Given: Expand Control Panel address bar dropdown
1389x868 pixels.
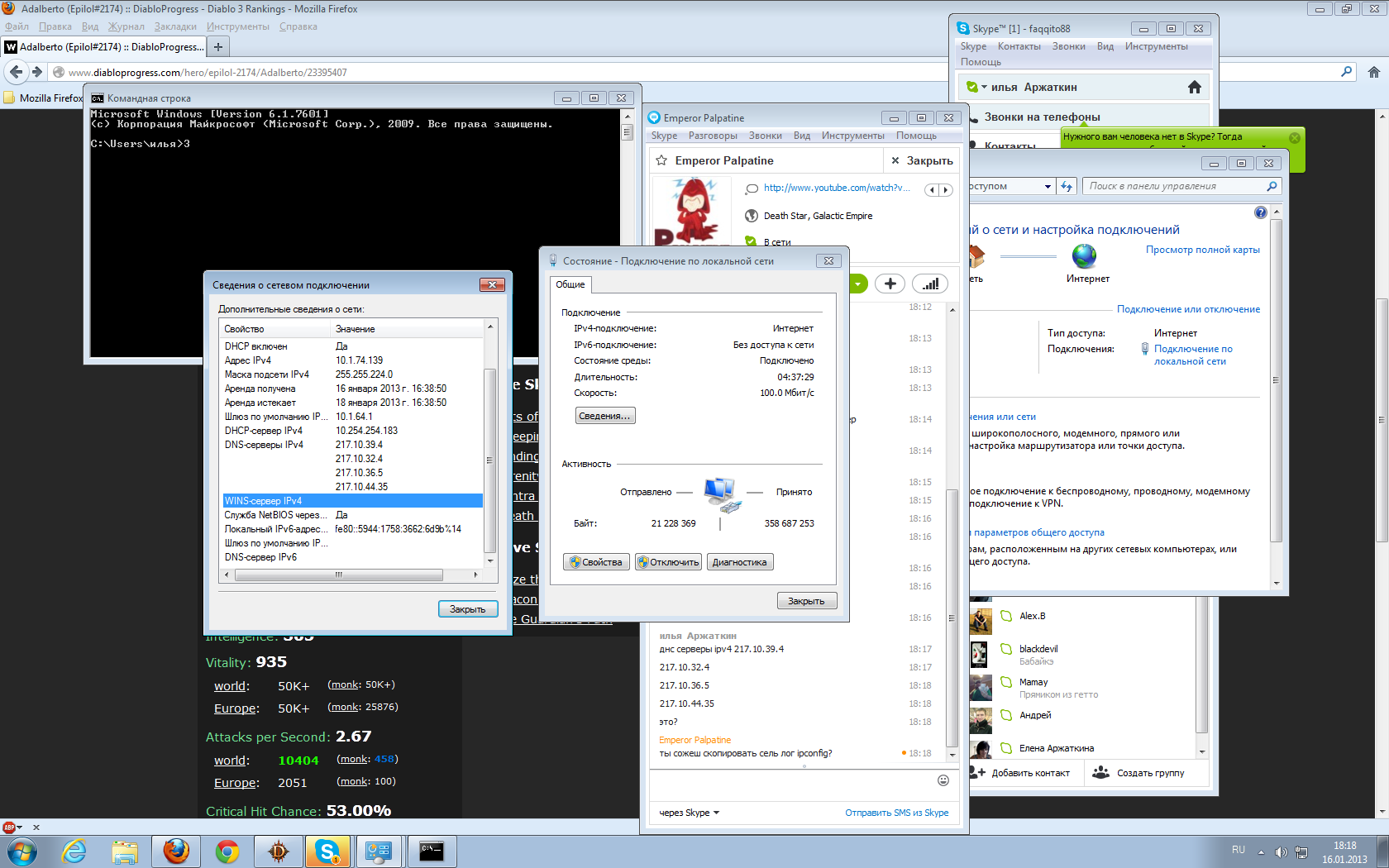Looking at the screenshot, I should 1048,186.
